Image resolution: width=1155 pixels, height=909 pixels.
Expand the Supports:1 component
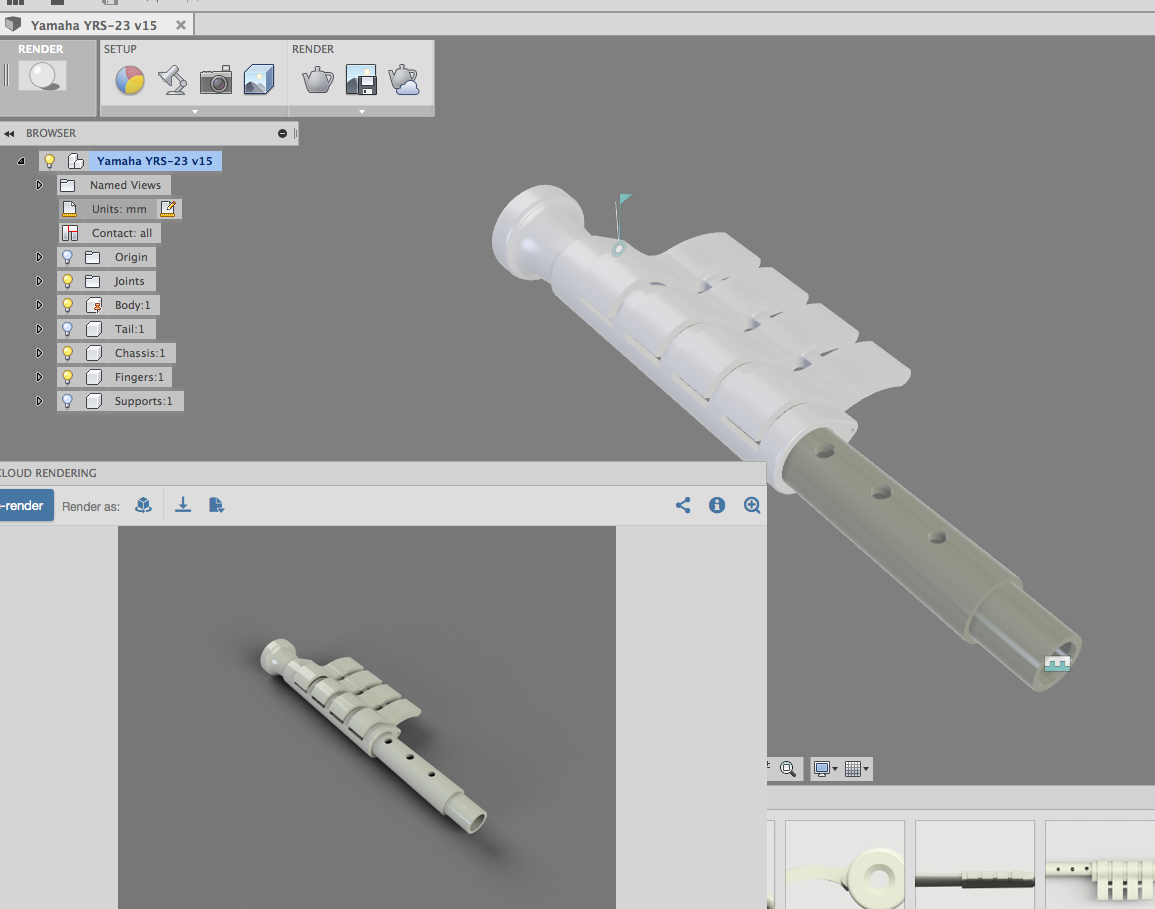click(x=39, y=401)
